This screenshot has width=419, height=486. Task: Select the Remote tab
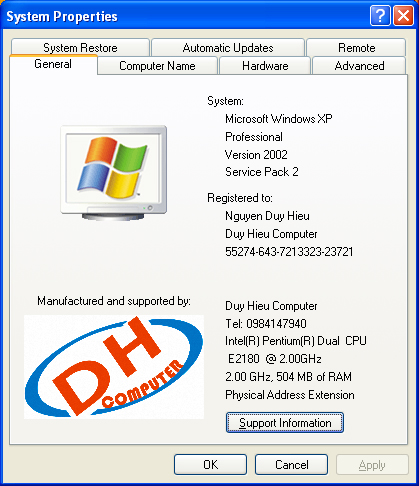tap(356, 47)
